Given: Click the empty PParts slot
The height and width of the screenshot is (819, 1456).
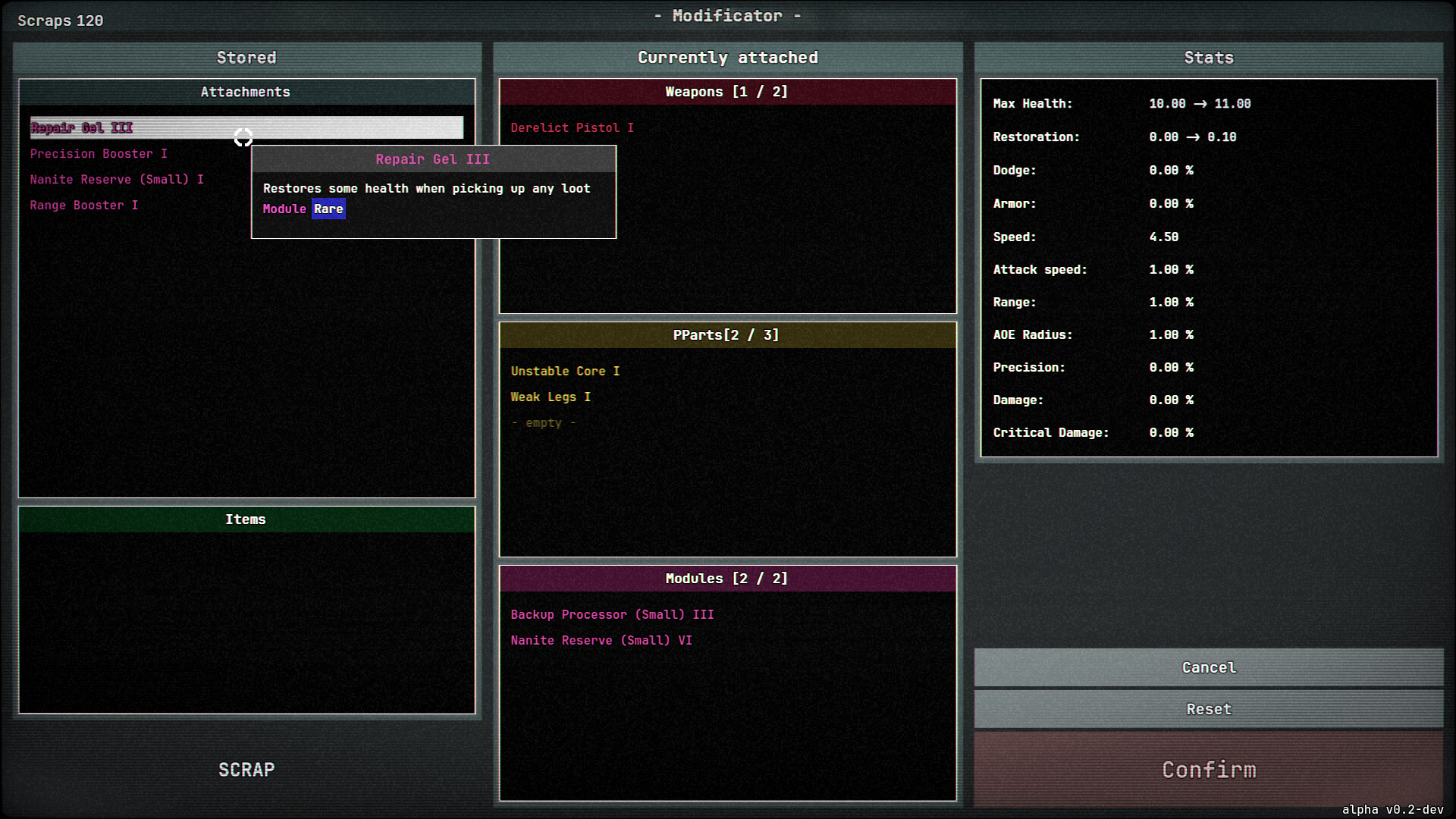Looking at the screenshot, I should pos(543,422).
